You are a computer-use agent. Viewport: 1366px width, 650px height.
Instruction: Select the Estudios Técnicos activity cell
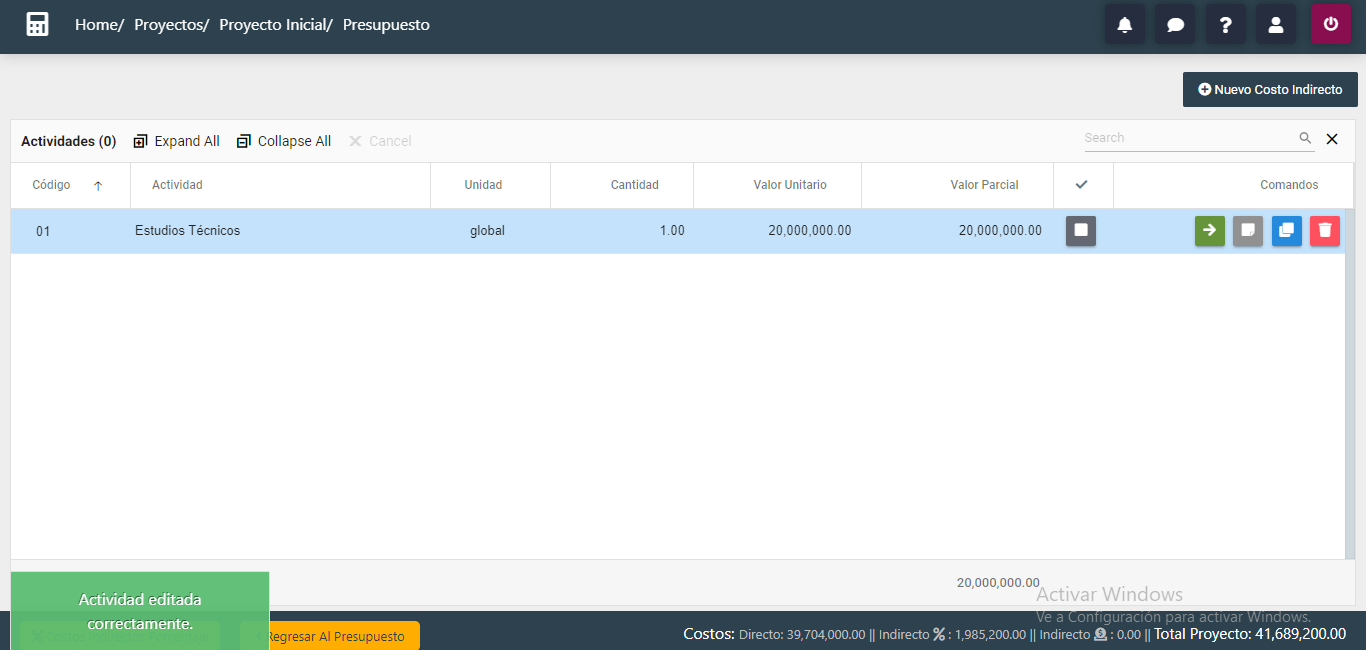click(x=280, y=231)
